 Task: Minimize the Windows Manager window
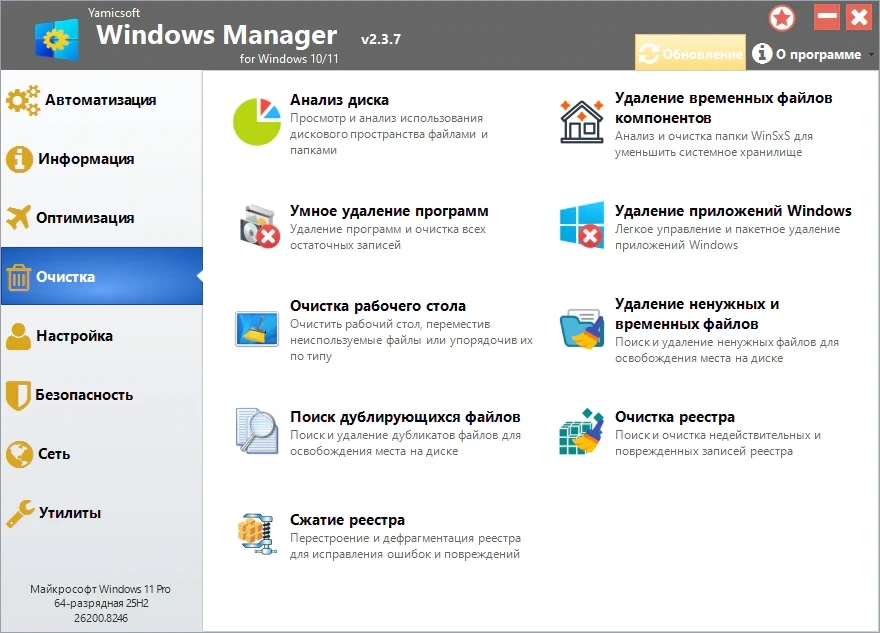click(x=827, y=17)
